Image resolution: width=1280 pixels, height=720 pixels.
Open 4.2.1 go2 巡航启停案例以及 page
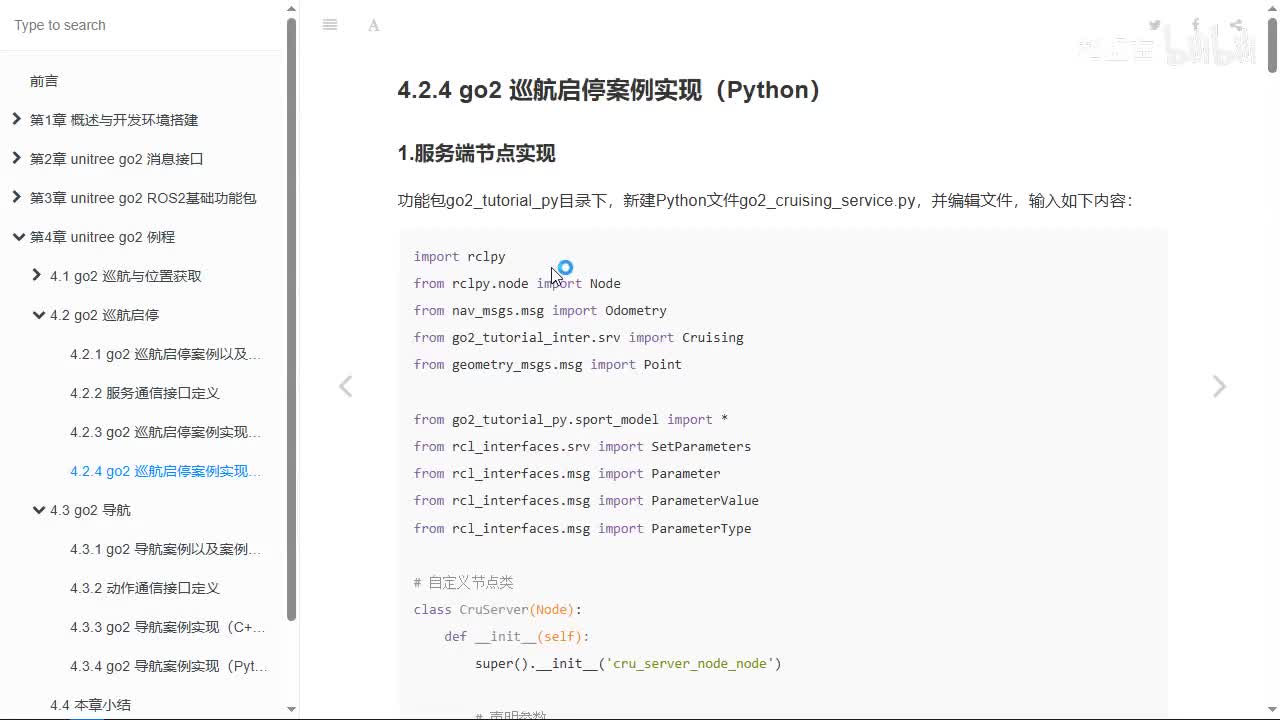[166, 354]
